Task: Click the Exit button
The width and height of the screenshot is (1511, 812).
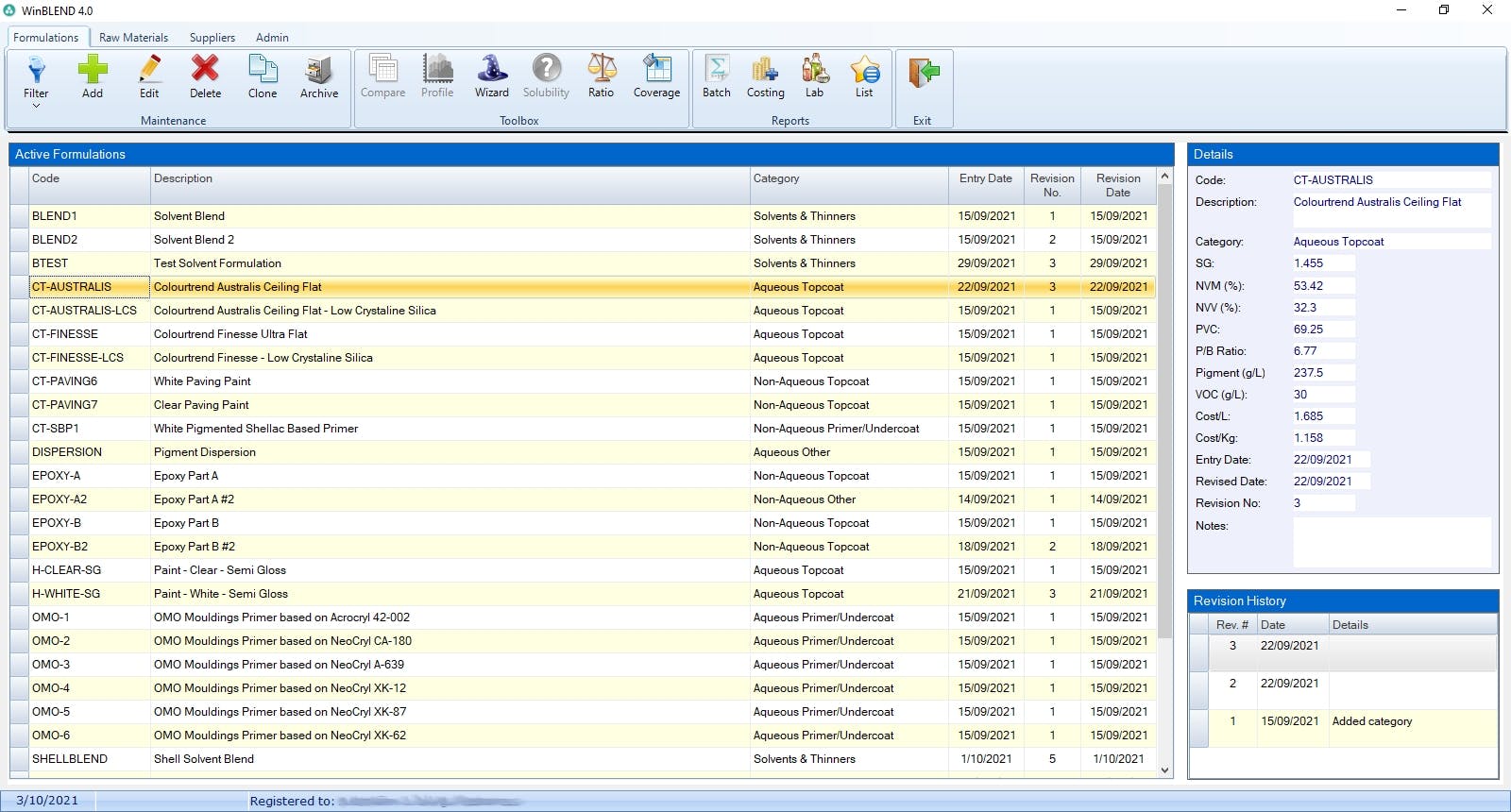Action: pyautogui.click(x=923, y=85)
